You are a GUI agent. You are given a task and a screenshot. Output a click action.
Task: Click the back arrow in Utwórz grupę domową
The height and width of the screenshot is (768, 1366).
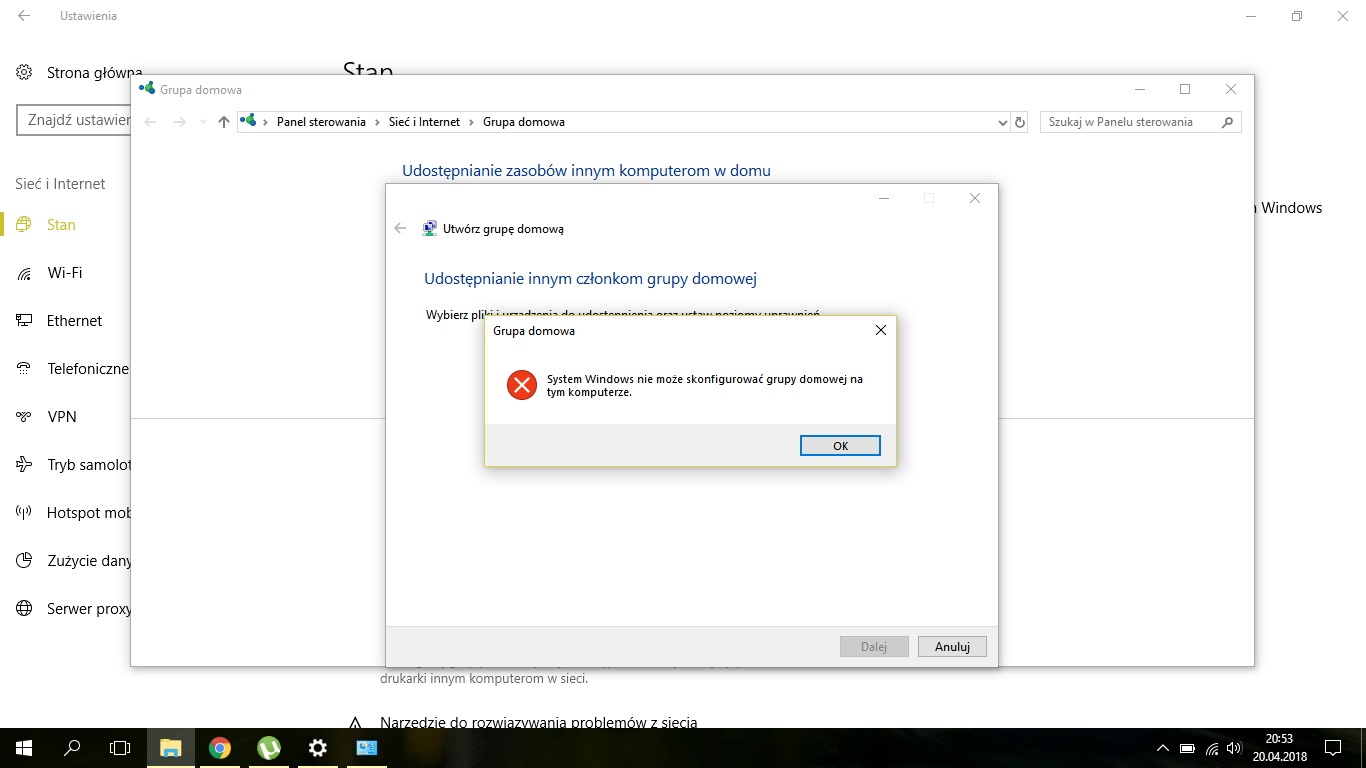[400, 229]
